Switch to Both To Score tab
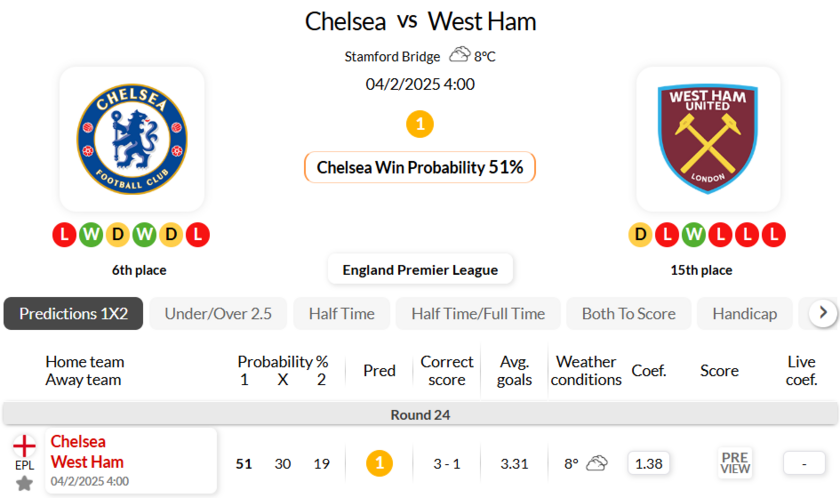Screen dimensions: 840x498 628,313
